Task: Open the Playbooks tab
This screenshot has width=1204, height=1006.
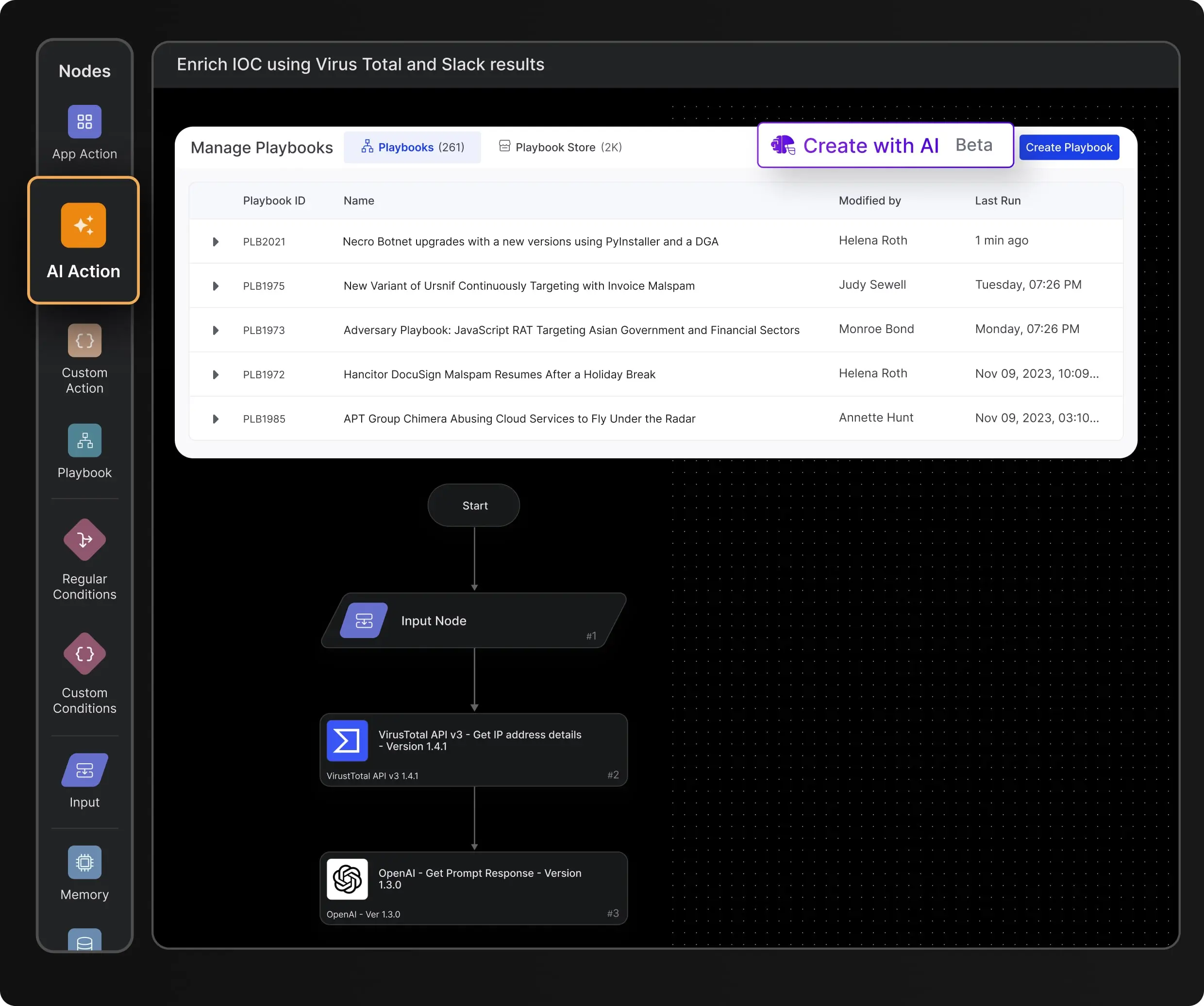Action: pyautogui.click(x=412, y=147)
